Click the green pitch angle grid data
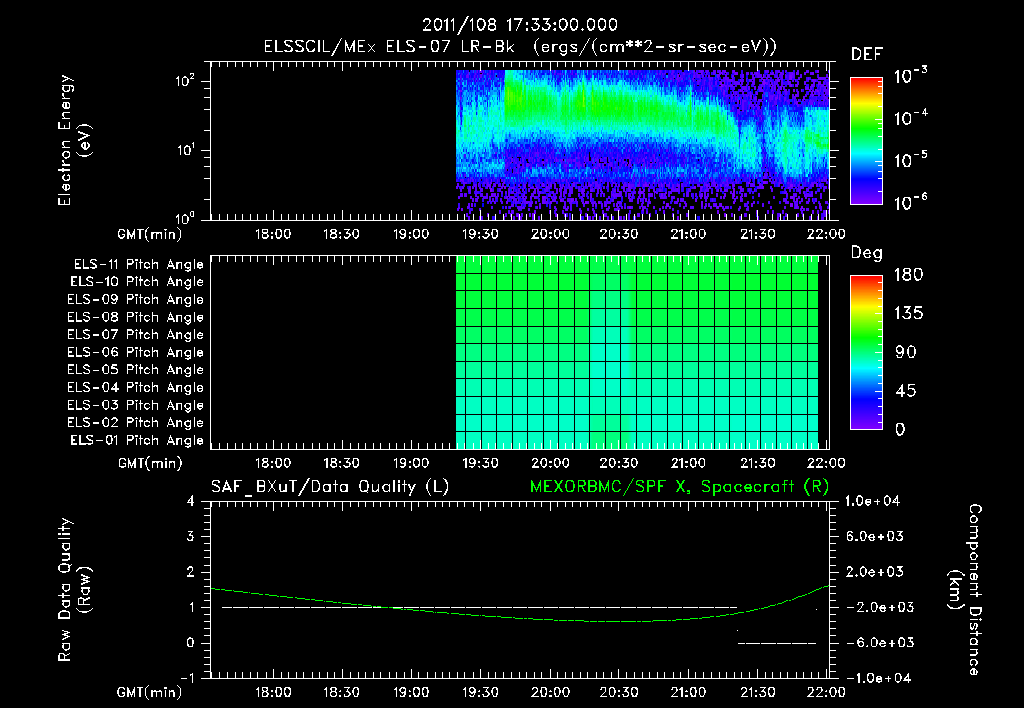This screenshot has width=1024, height=708. point(637,352)
